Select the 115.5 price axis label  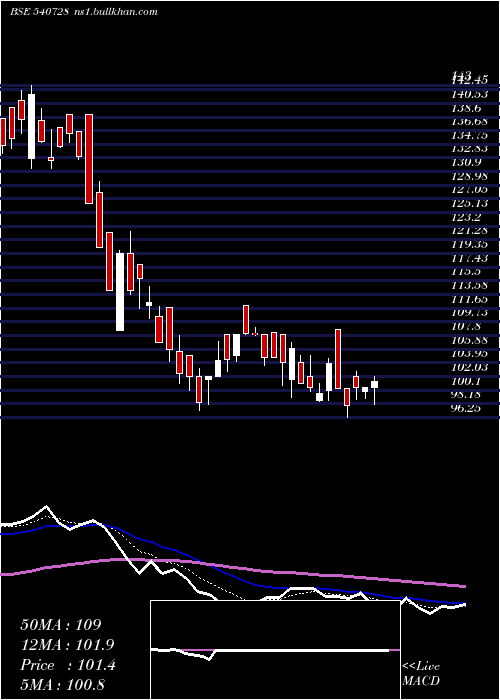pos(465,272)
